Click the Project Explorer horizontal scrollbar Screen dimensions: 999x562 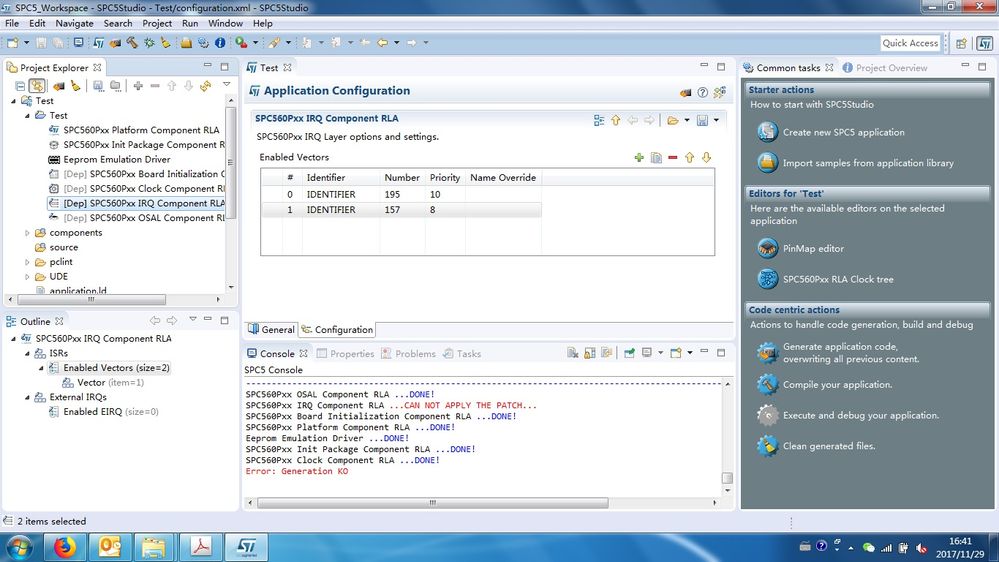click(x=91, y=299)
